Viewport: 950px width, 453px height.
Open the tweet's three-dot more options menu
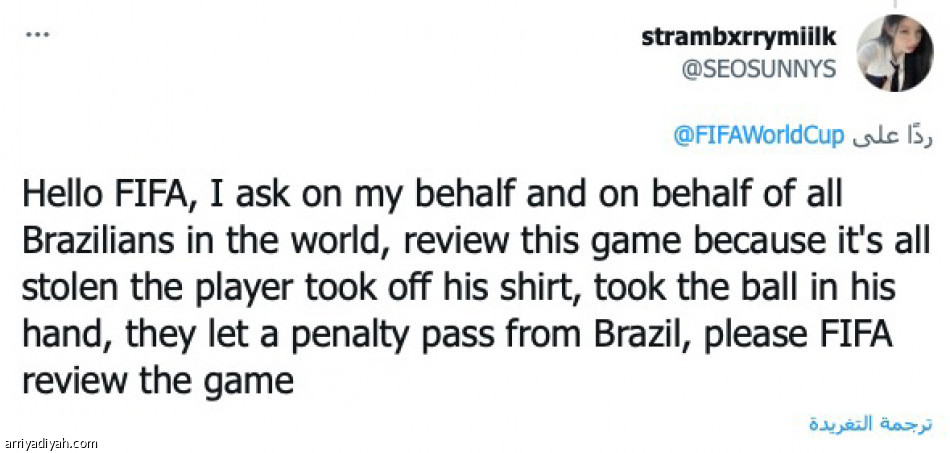pyautogui.click(x=37, y=33)
